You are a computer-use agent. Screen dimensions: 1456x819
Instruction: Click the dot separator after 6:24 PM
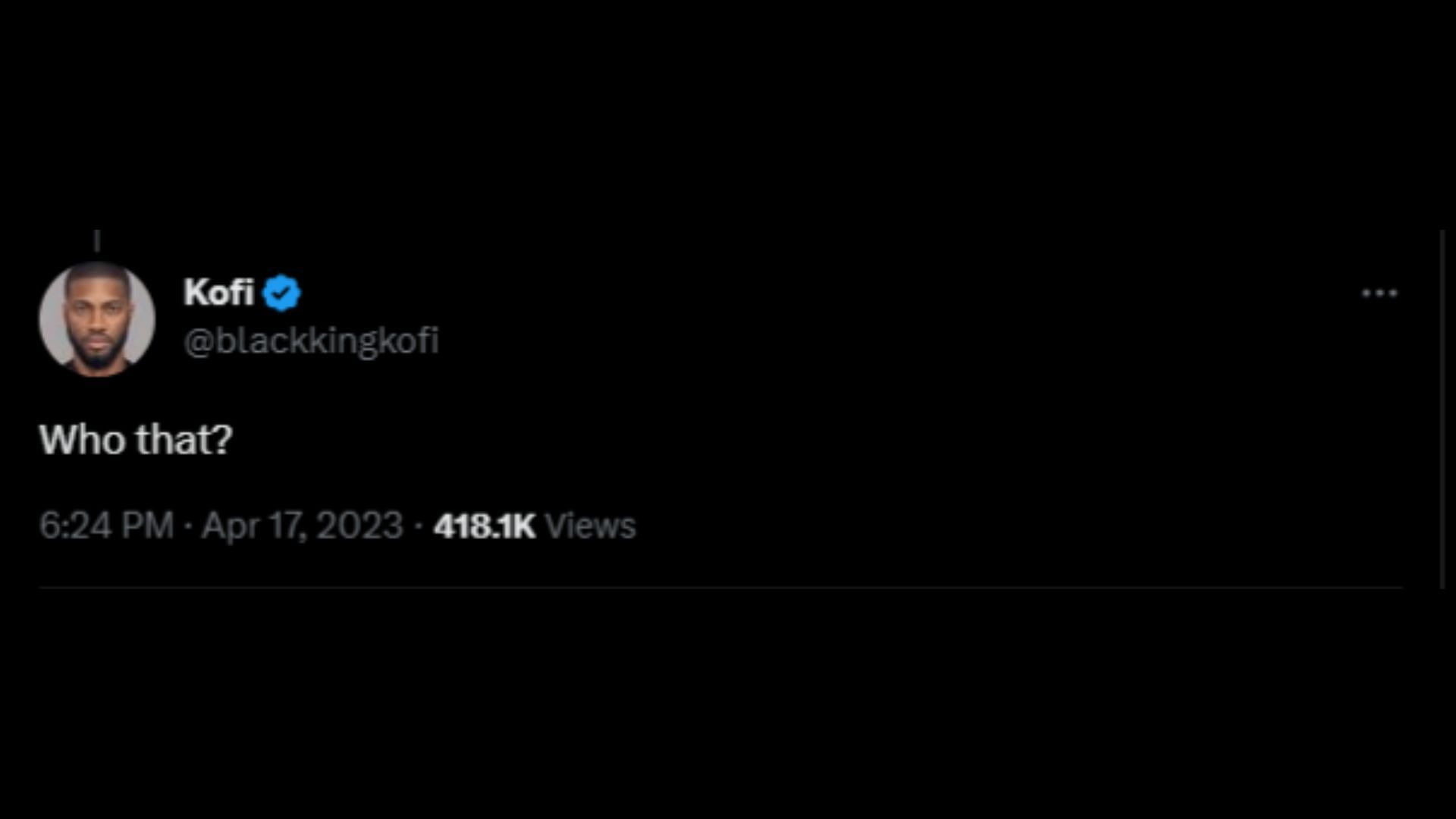pyautogui.click(x=188, y=526)
